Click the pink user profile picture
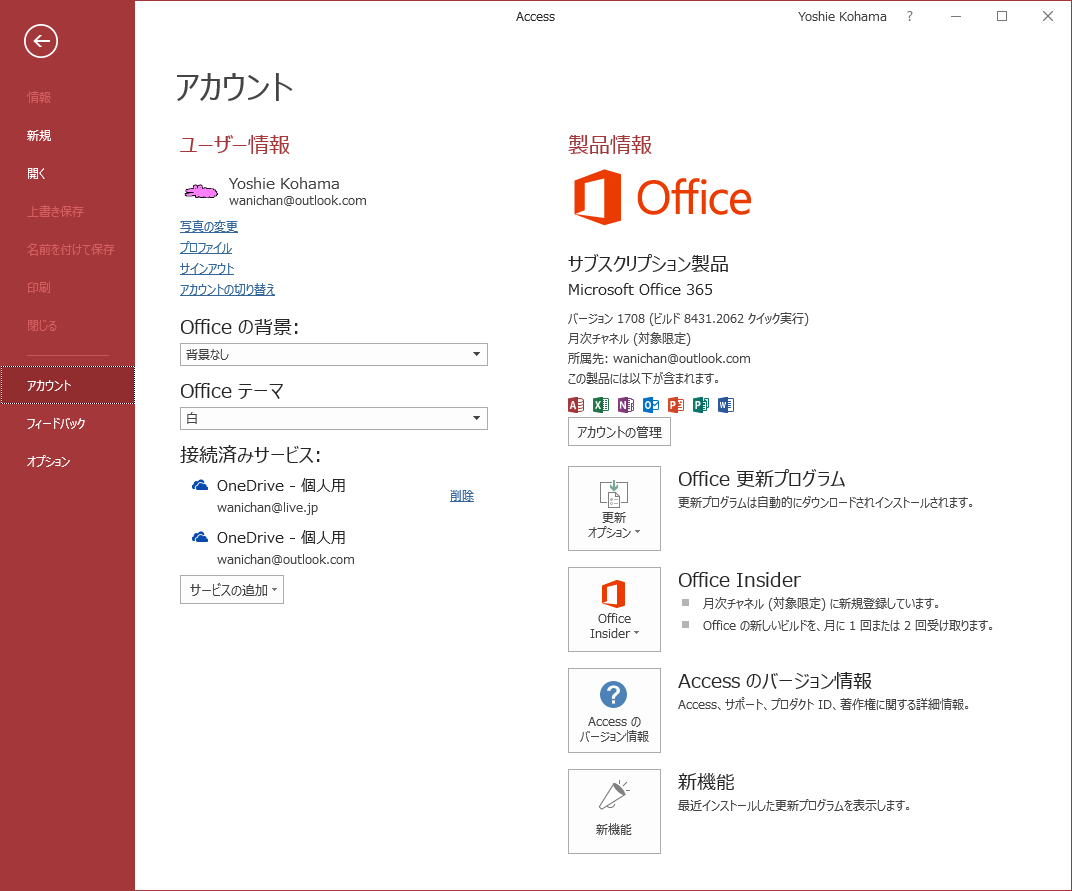1072x891 pixels. point(201,192)
